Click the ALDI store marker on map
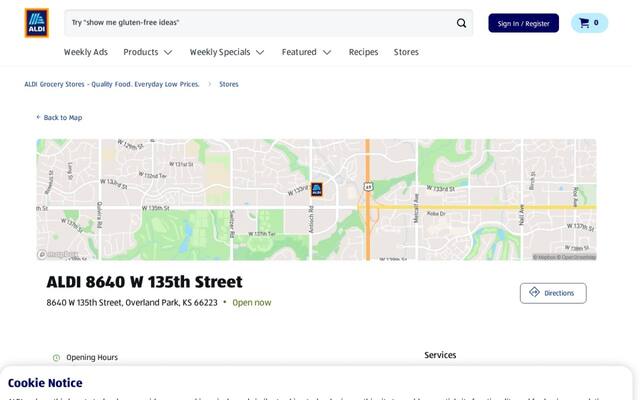The width and height of the screenshot is (640, 400). [317, 189]
